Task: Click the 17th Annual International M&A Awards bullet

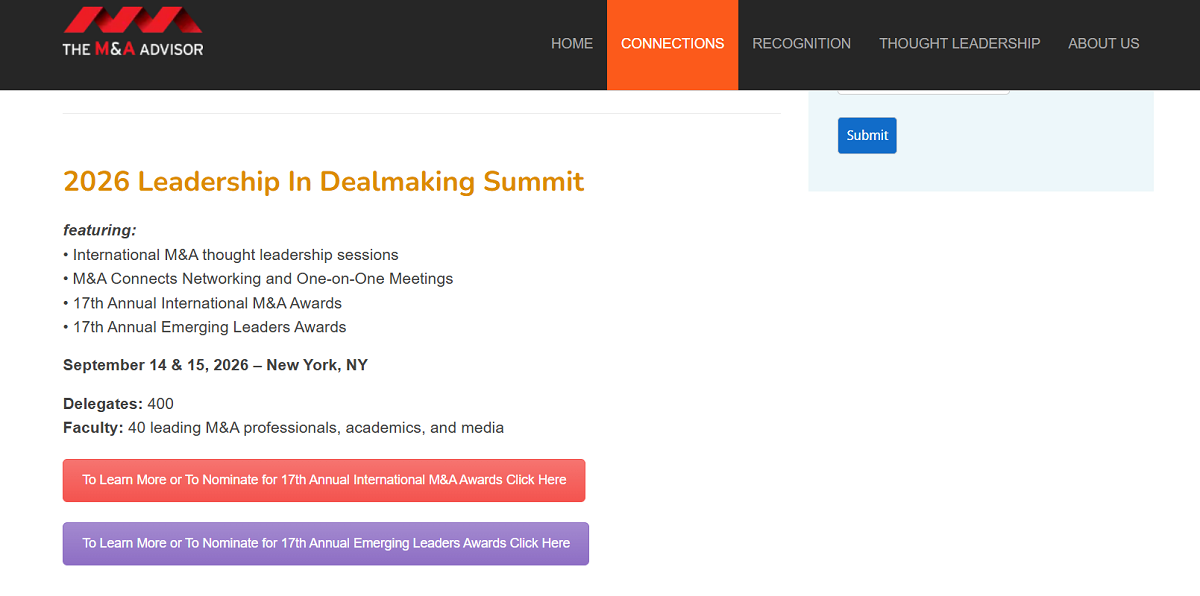Action: point(203,302)
